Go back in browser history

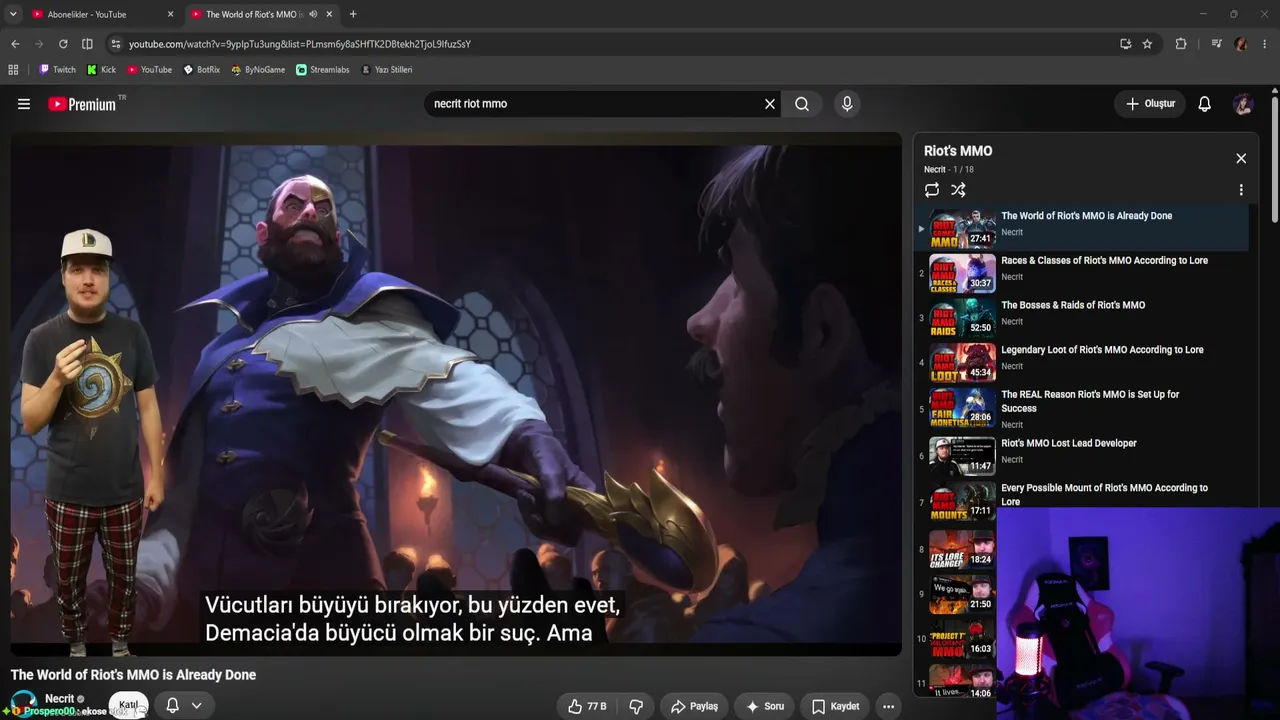pyautogui.click(x=15, y=44)
